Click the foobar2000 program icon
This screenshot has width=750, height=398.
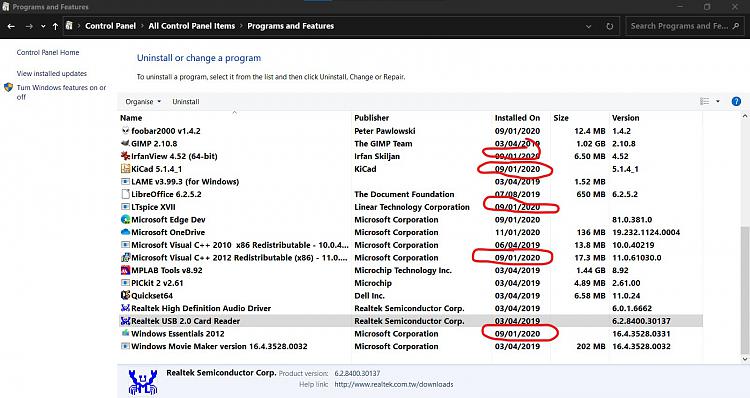coord(125,131)
